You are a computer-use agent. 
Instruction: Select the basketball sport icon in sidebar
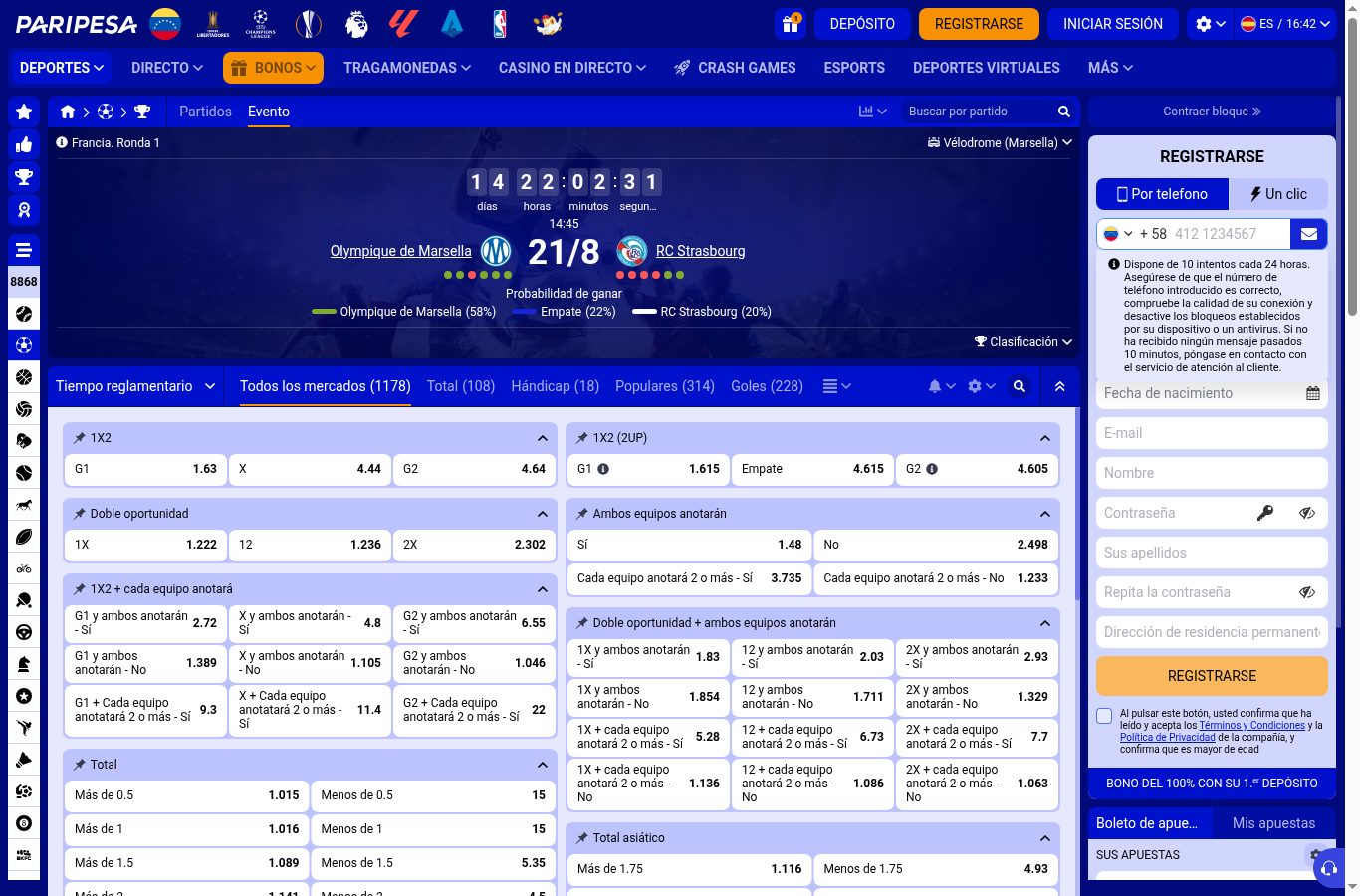(24, 377)
